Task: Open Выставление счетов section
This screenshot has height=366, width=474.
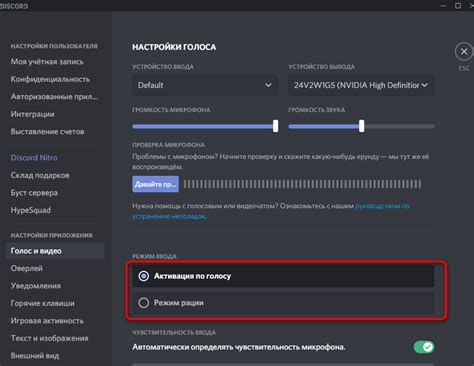Action: (47, 132)
